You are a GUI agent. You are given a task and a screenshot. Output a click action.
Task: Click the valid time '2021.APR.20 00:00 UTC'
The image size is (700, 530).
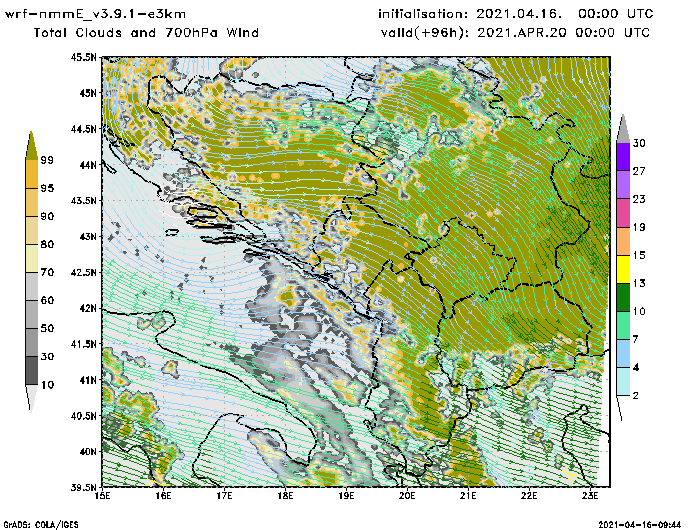563,33
